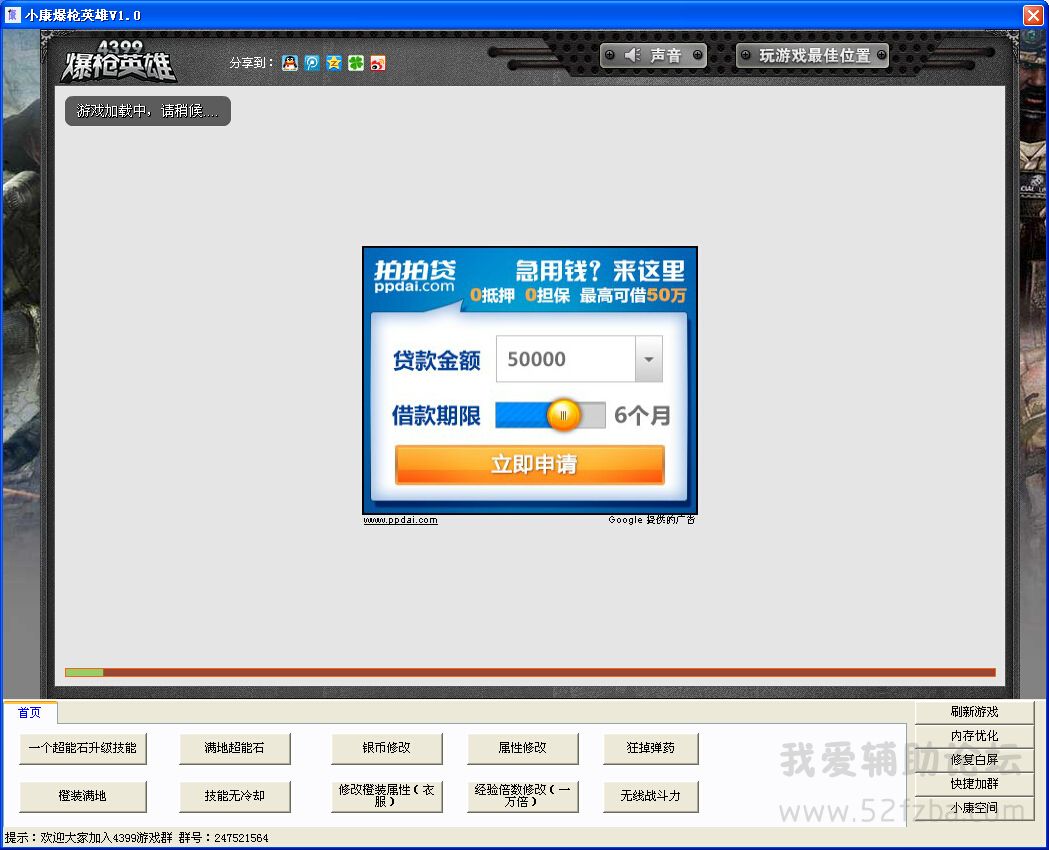Click the 拍拍贷 ppdai.com logo
1049x850 pixels.
tap(415, 276)
